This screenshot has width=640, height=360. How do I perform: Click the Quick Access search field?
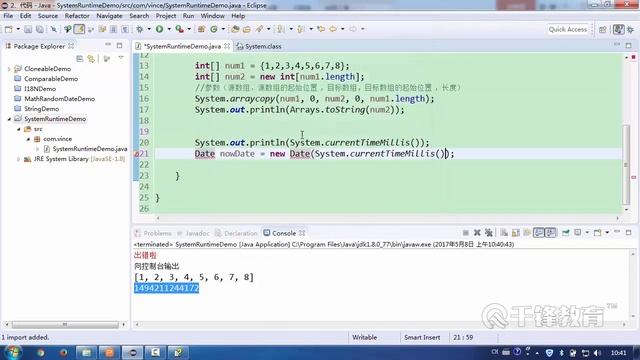coord(567,29)
